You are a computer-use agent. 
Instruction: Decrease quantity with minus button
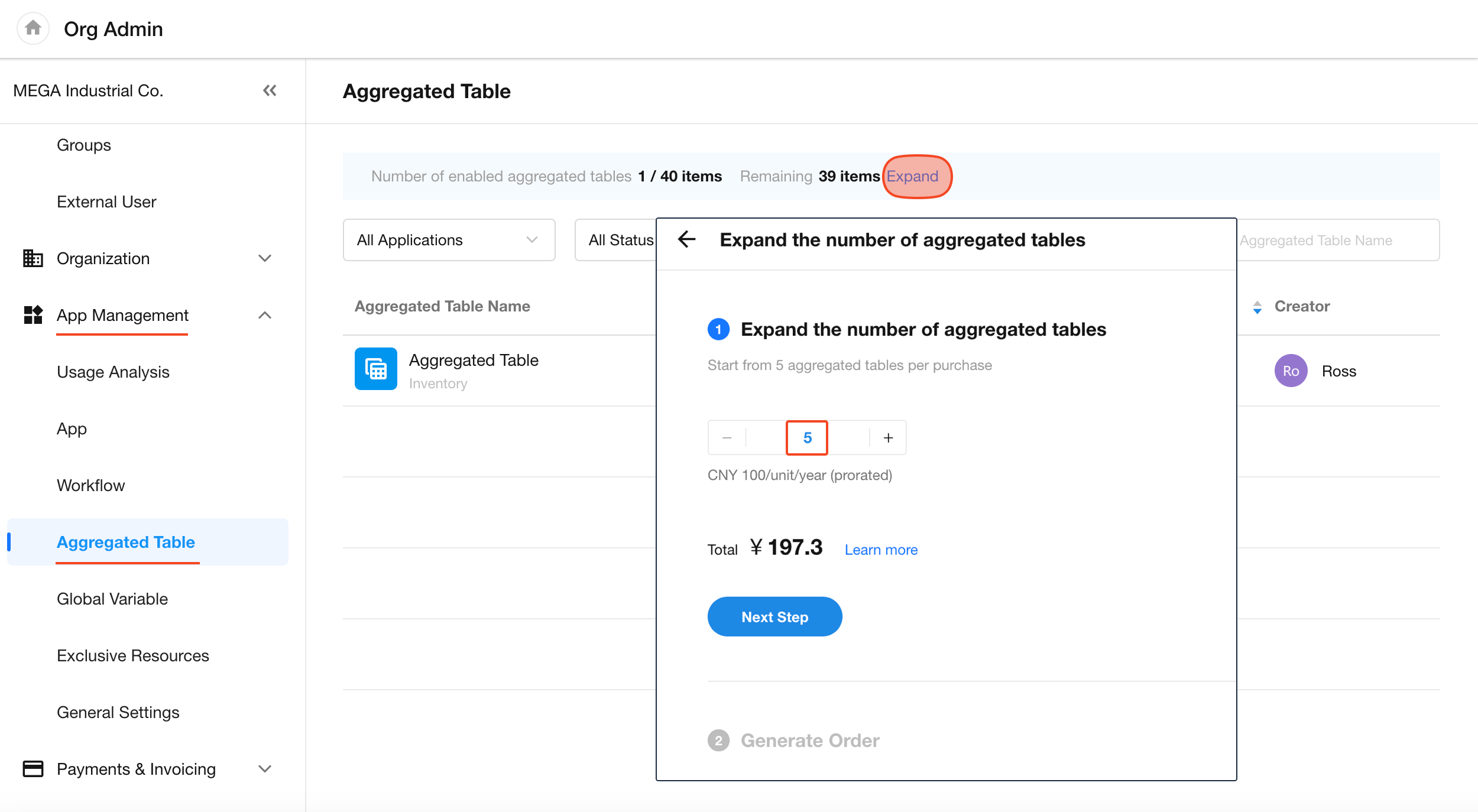pos(727,438)
